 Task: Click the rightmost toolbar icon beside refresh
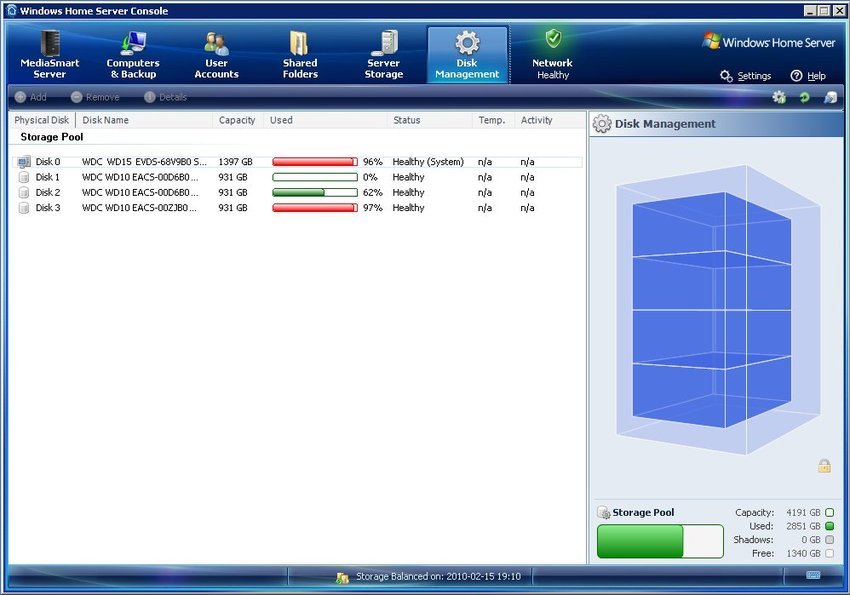click(830, 97)
